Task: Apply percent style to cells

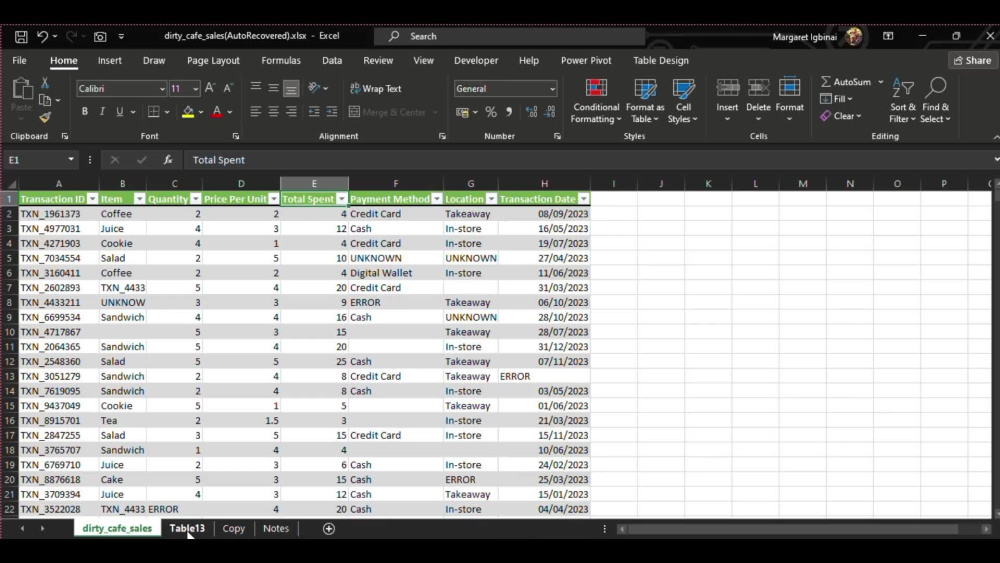Action: 490,112
